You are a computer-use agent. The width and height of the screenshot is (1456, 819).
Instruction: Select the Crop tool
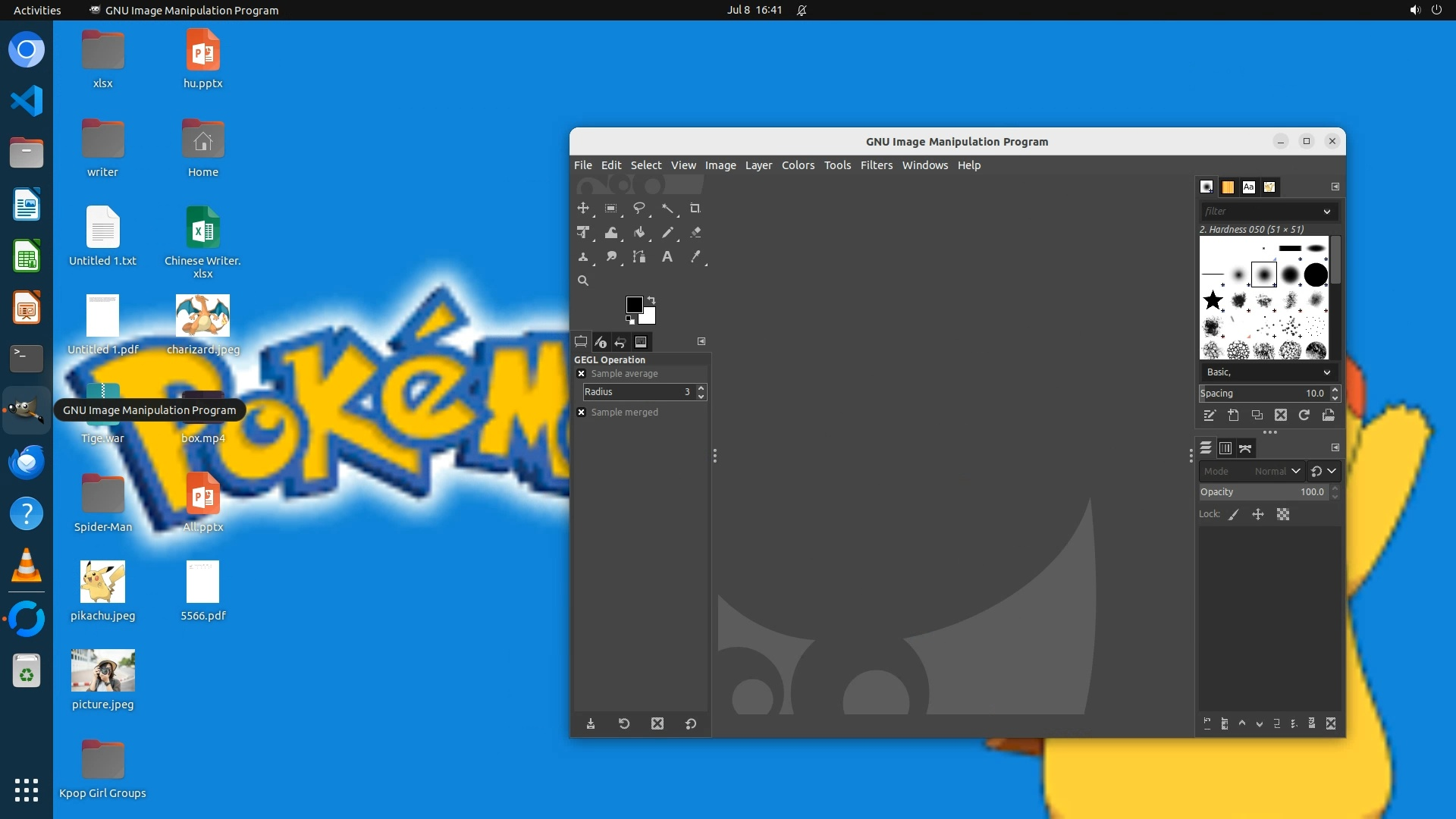pyautogui.click(x=695, y=209)
